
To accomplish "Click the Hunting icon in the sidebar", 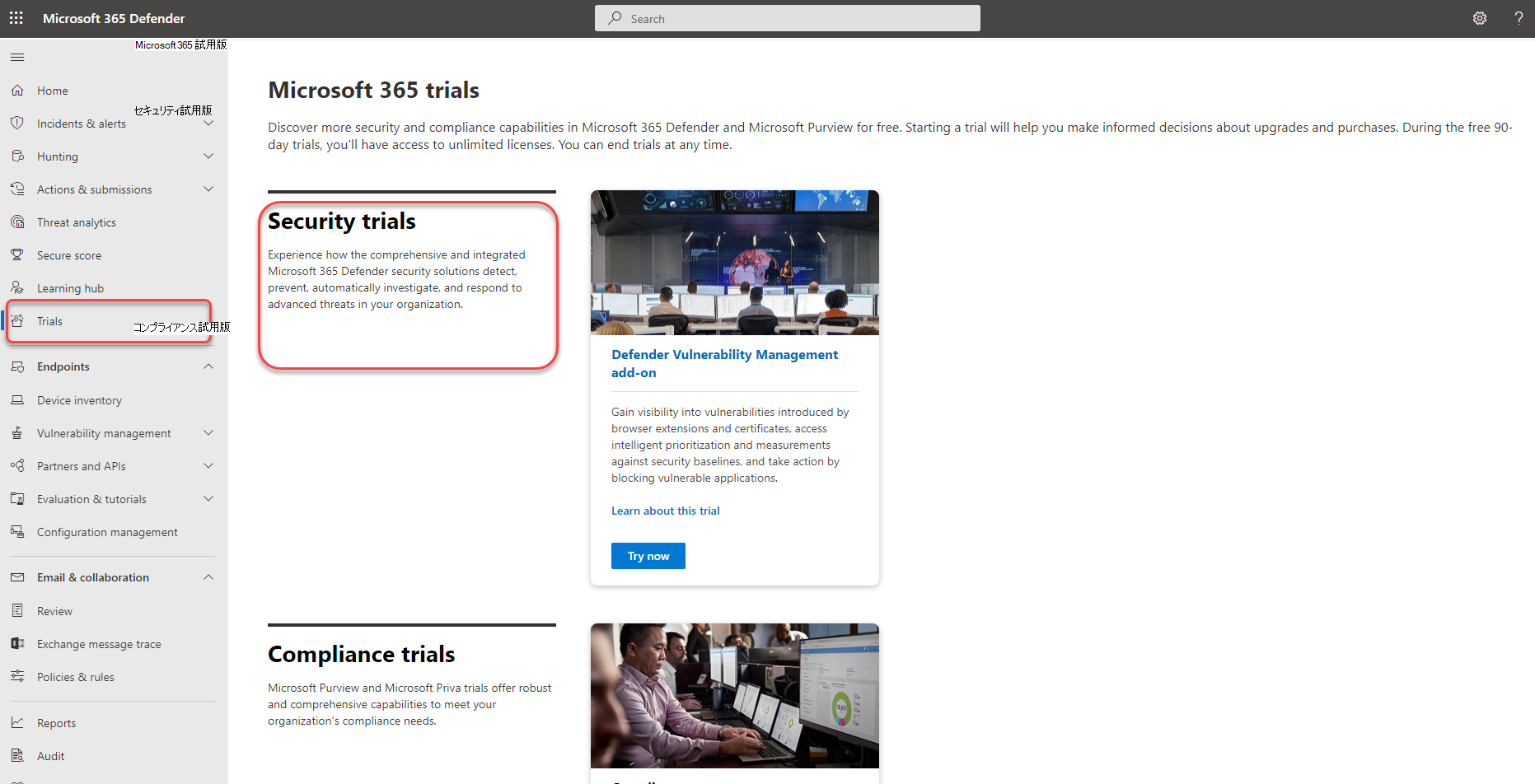I will (x=17, y=156).
